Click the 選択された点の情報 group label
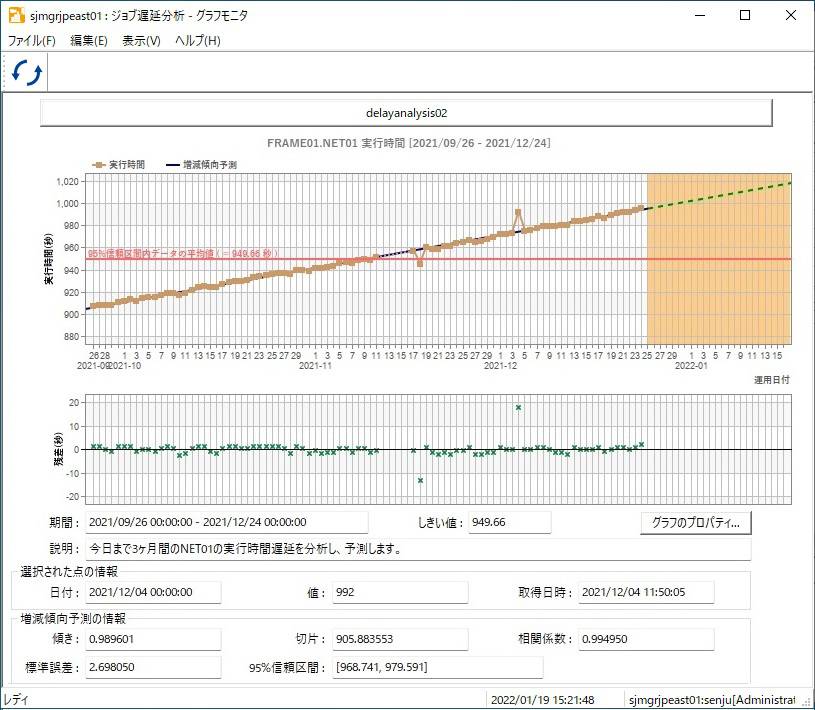The height and width of the screenshot is (710, 815). tap(69, 572)
